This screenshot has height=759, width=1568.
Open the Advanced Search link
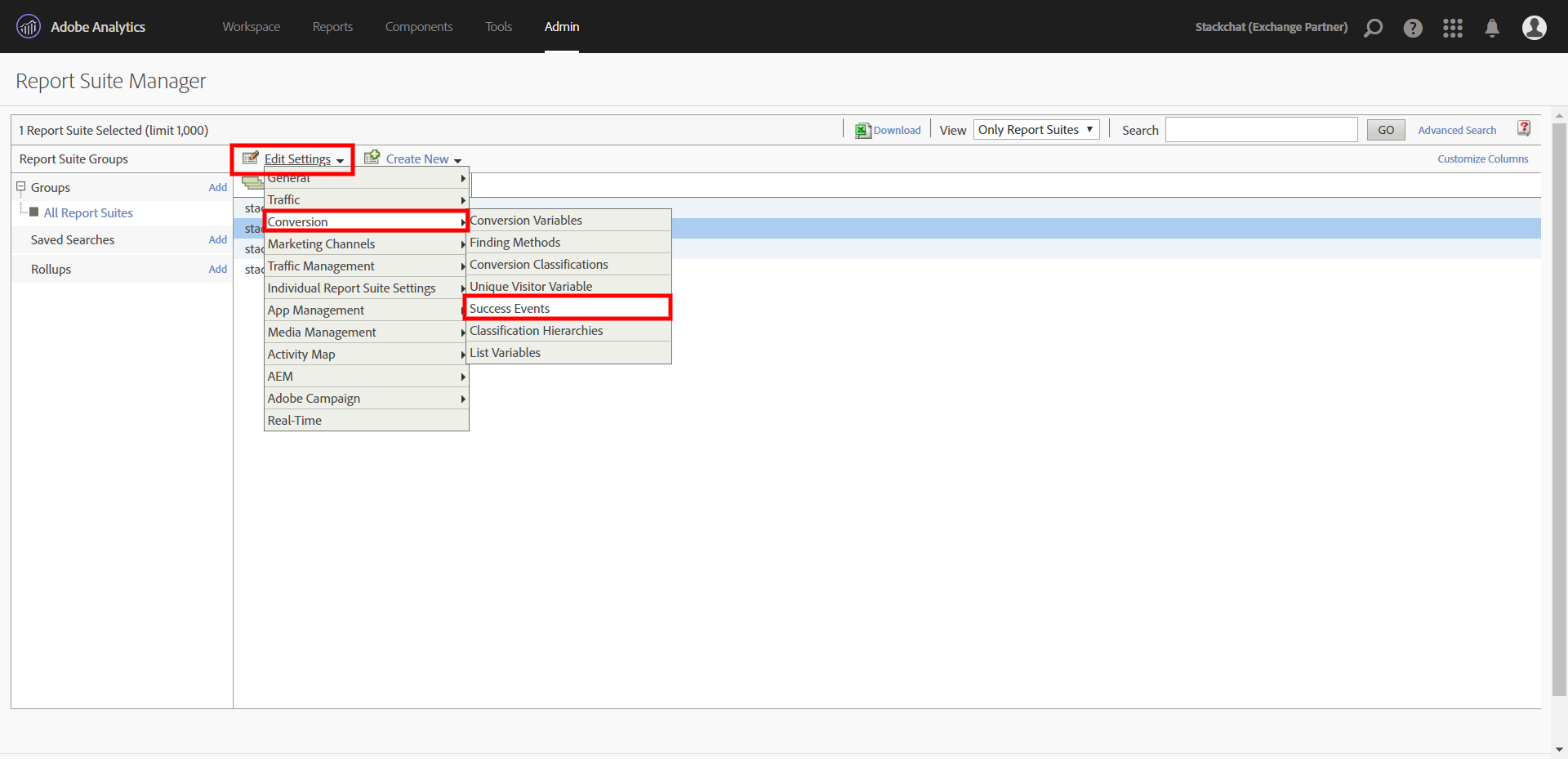click(x=1457, y=130)
